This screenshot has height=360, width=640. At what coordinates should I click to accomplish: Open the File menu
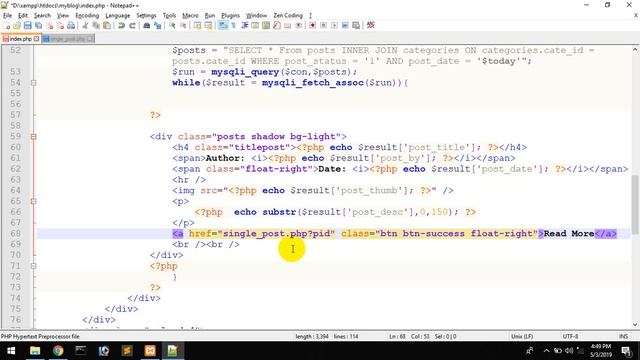click(7, 16)
